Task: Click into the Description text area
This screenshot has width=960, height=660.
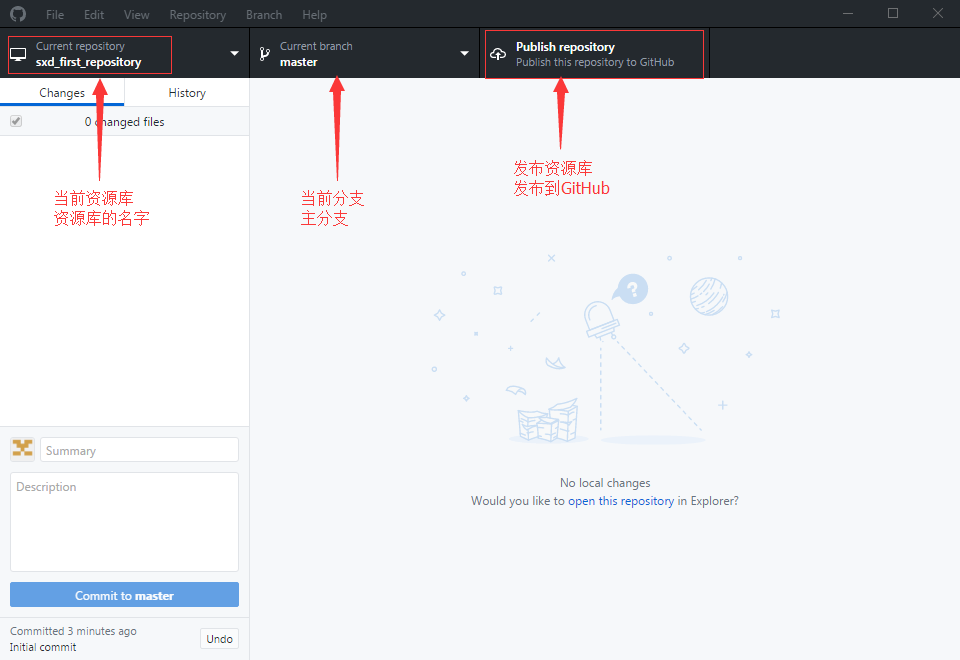Action: coord(124,522)
